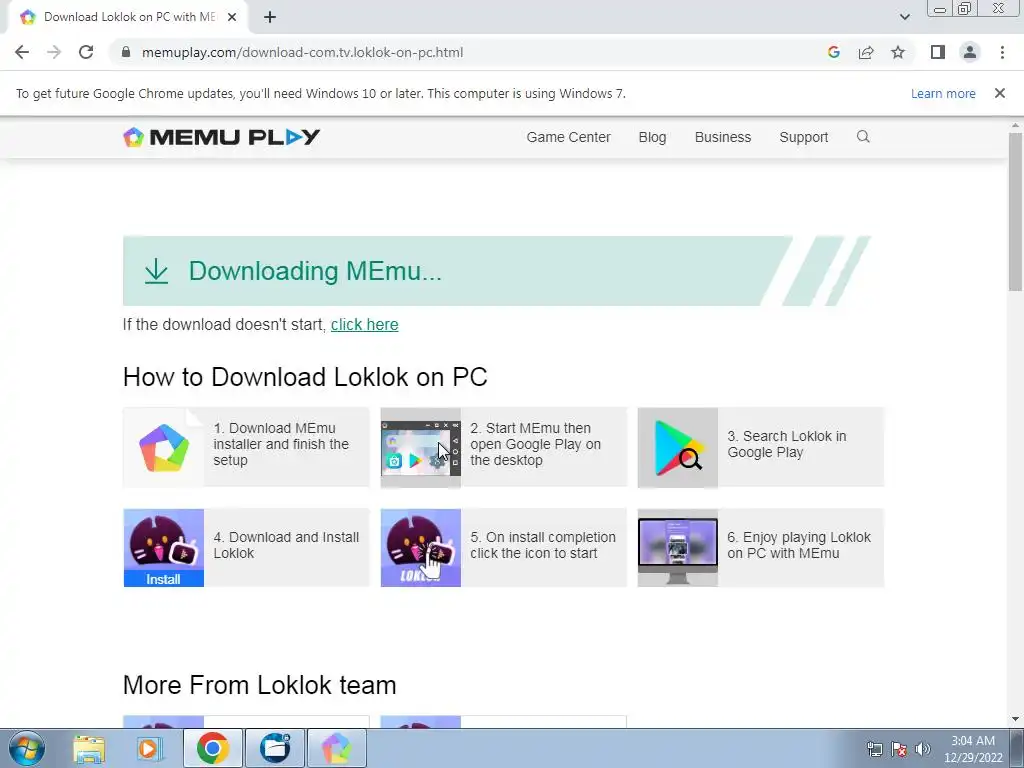The height and width of the screenshot is (768, 1024).
Task: Click the site search magnifier icon
Action: tap(863, 136)
